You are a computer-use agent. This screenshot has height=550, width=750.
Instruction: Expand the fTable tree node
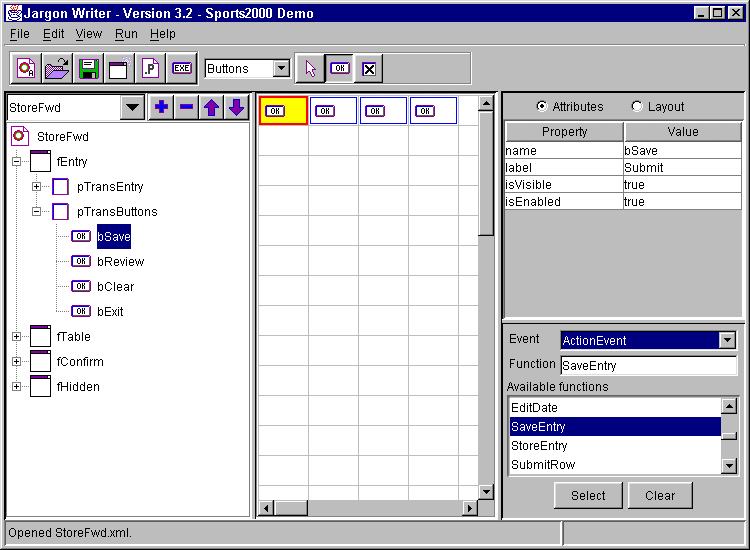click(x=16, y=337)
